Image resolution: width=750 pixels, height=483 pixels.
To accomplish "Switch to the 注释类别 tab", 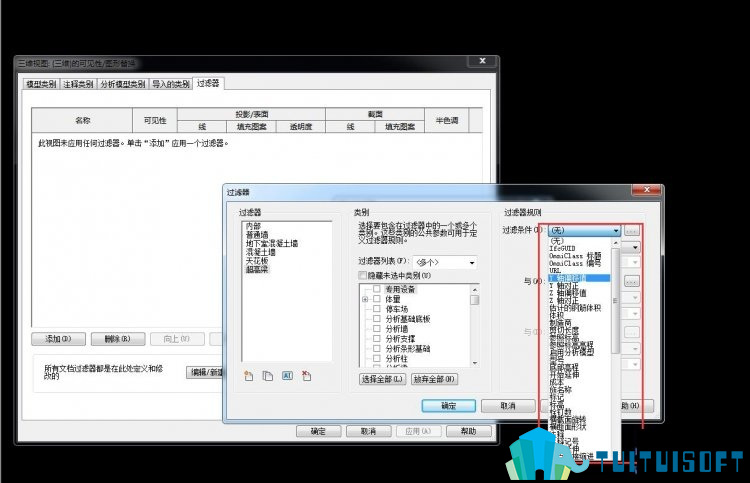I will point(78,84).
